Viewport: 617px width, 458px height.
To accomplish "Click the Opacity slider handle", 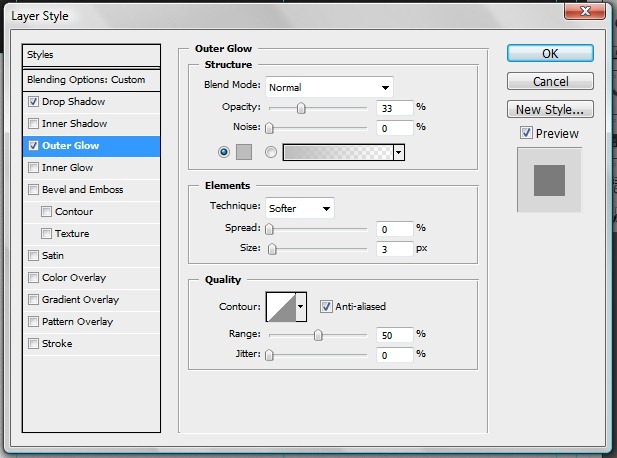I will [301, 107].
